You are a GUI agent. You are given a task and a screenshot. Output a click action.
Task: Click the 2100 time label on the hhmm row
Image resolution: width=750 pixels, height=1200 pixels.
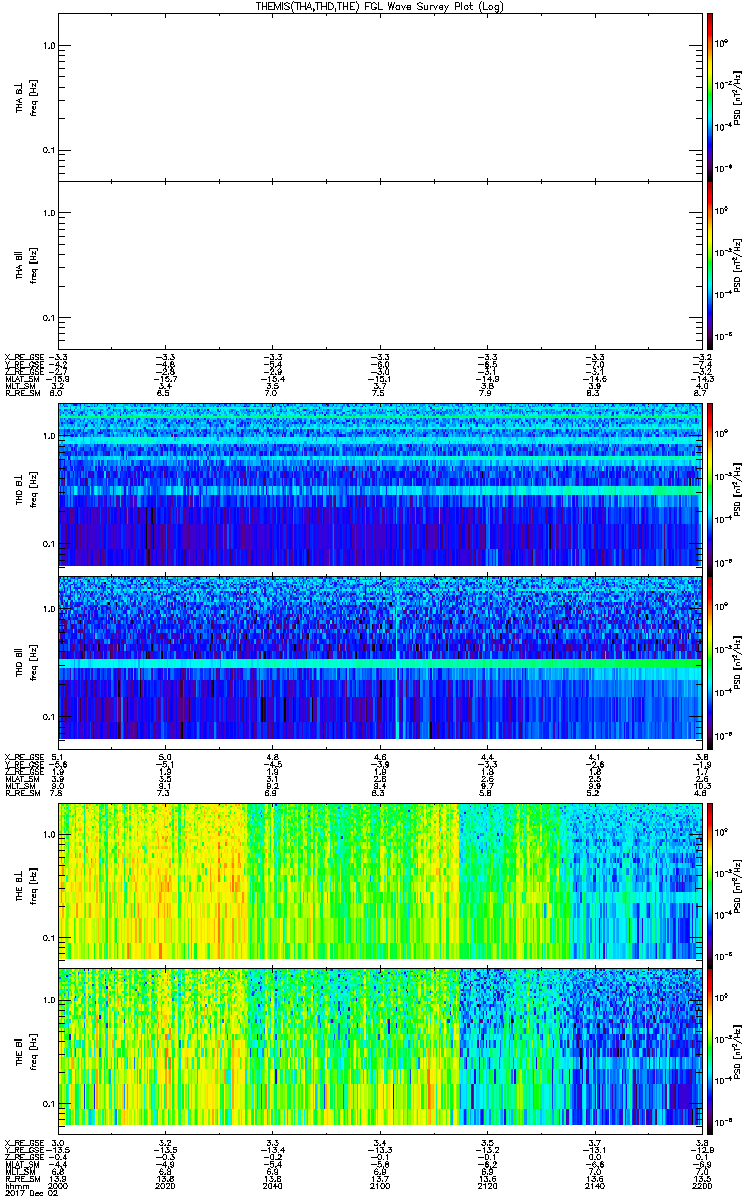point(380,1186)
